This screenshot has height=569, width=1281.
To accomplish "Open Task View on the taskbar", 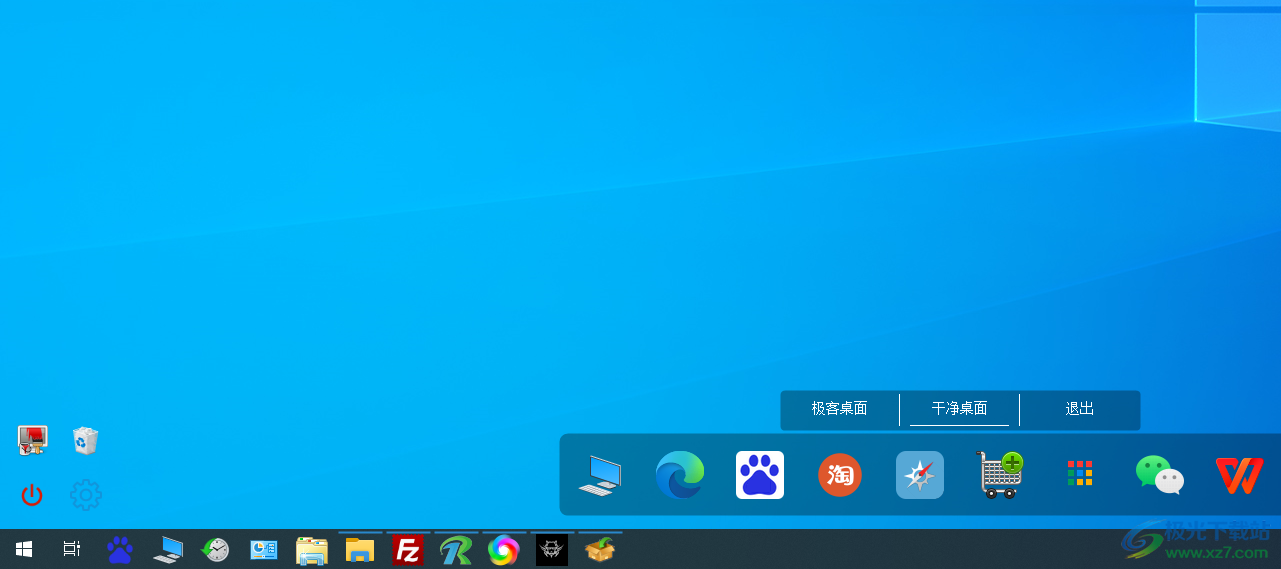I will 72,549.
